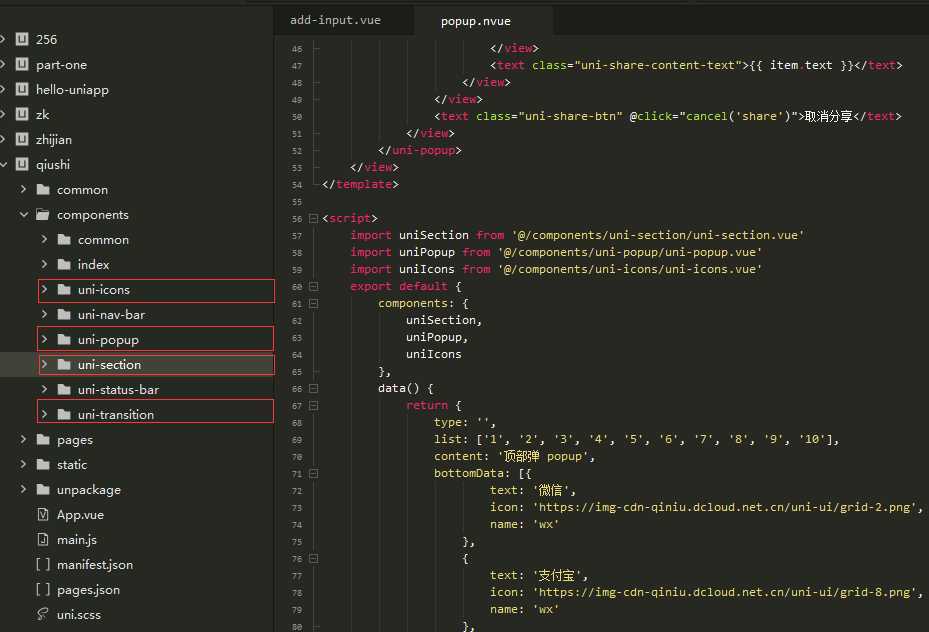Click the zhijian project icon

(22, 139)
